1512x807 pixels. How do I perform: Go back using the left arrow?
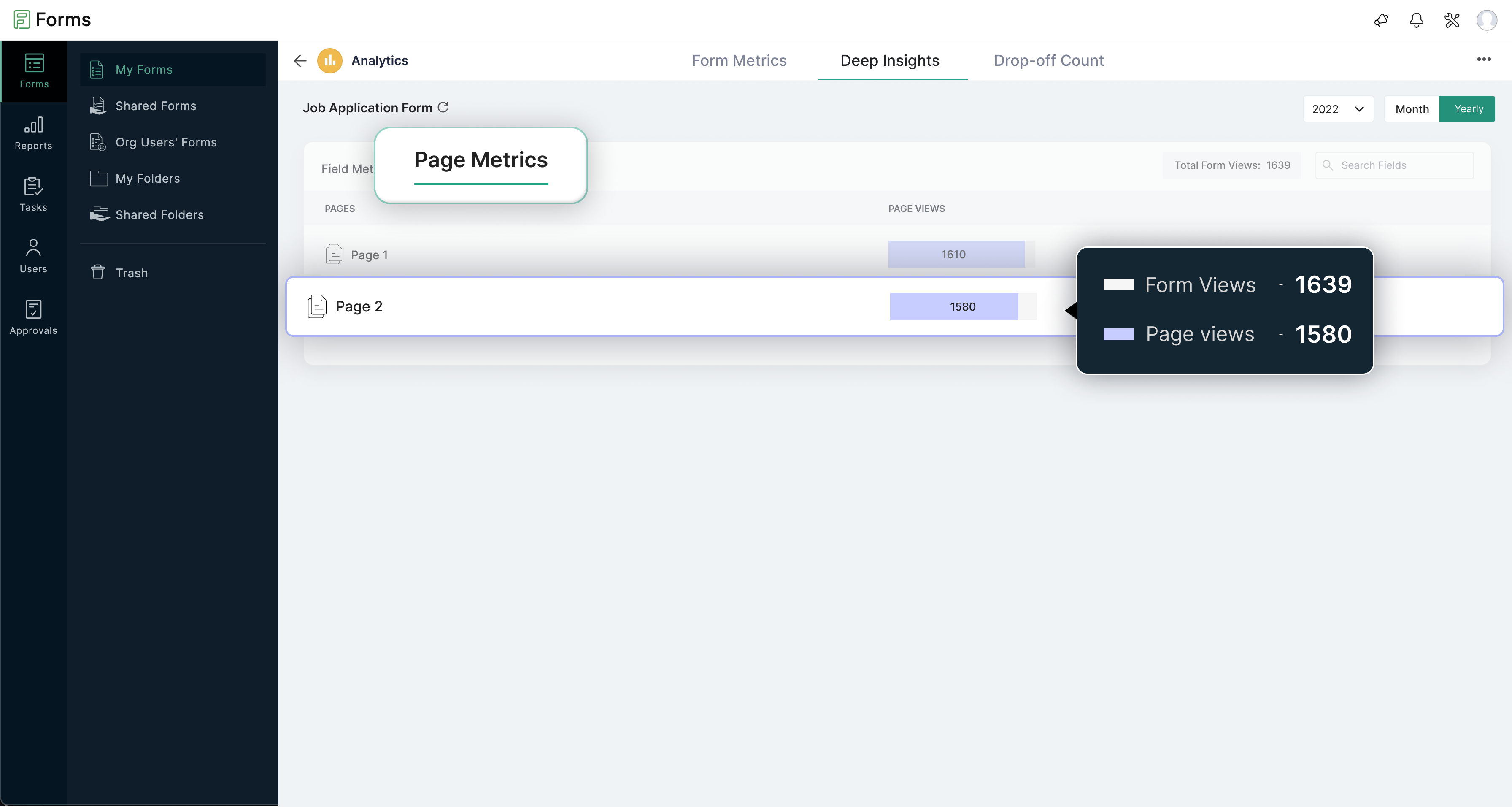point(300,60)
